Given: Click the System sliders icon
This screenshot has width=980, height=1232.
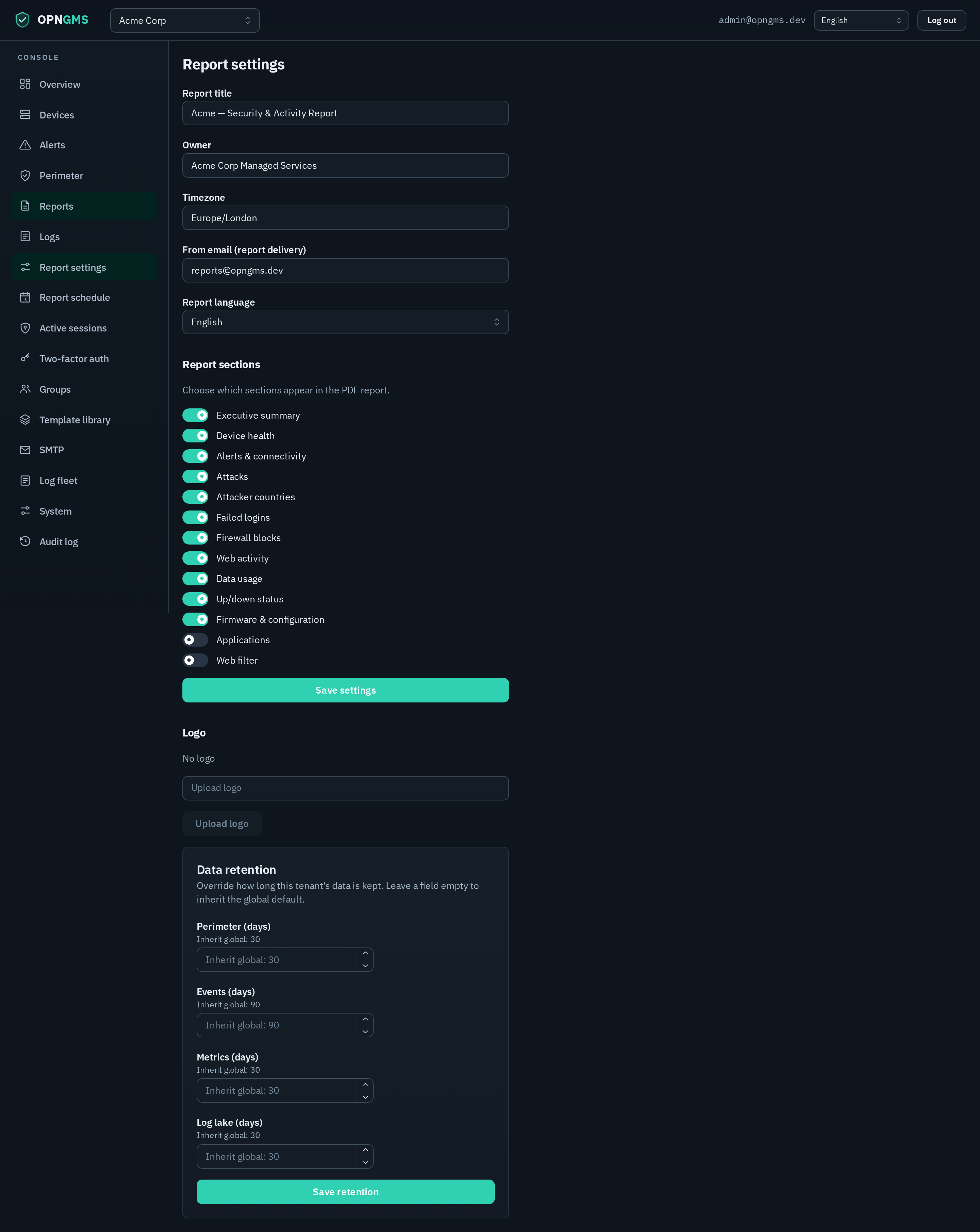Looking at the screenshot, I should (25, 512).
